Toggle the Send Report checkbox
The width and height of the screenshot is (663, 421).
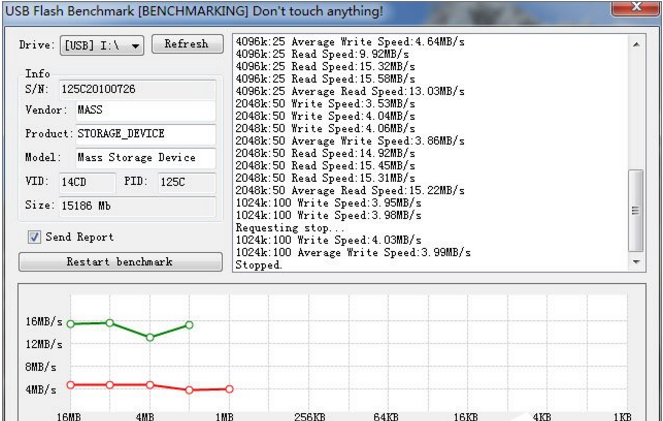(x=34, y=237)
